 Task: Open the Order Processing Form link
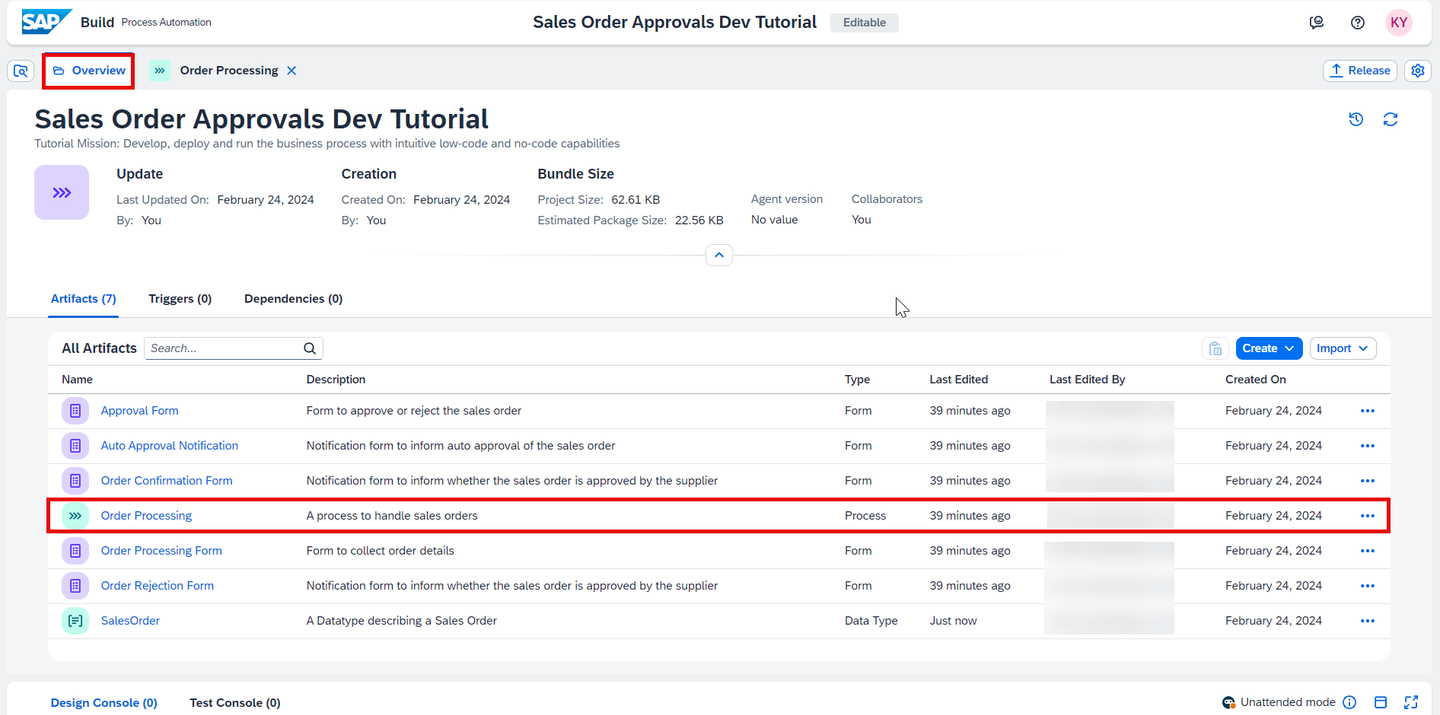coord(162,551)
